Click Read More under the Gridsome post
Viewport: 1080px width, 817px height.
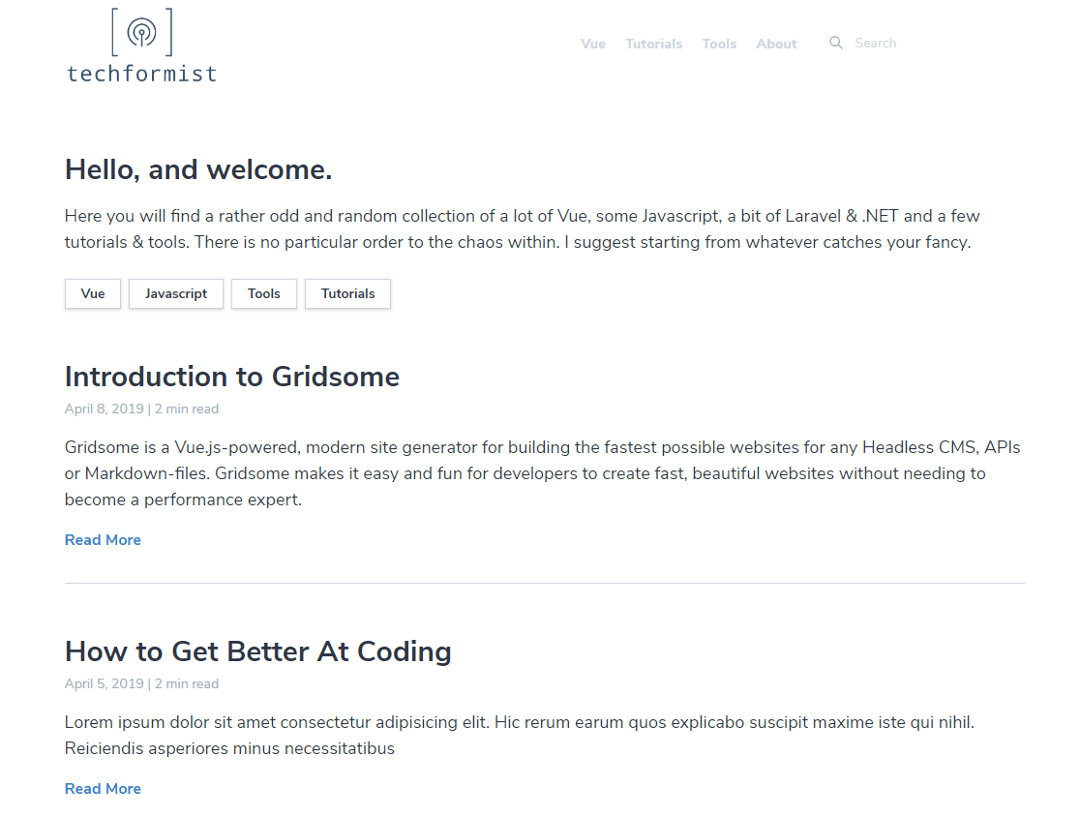103,540
